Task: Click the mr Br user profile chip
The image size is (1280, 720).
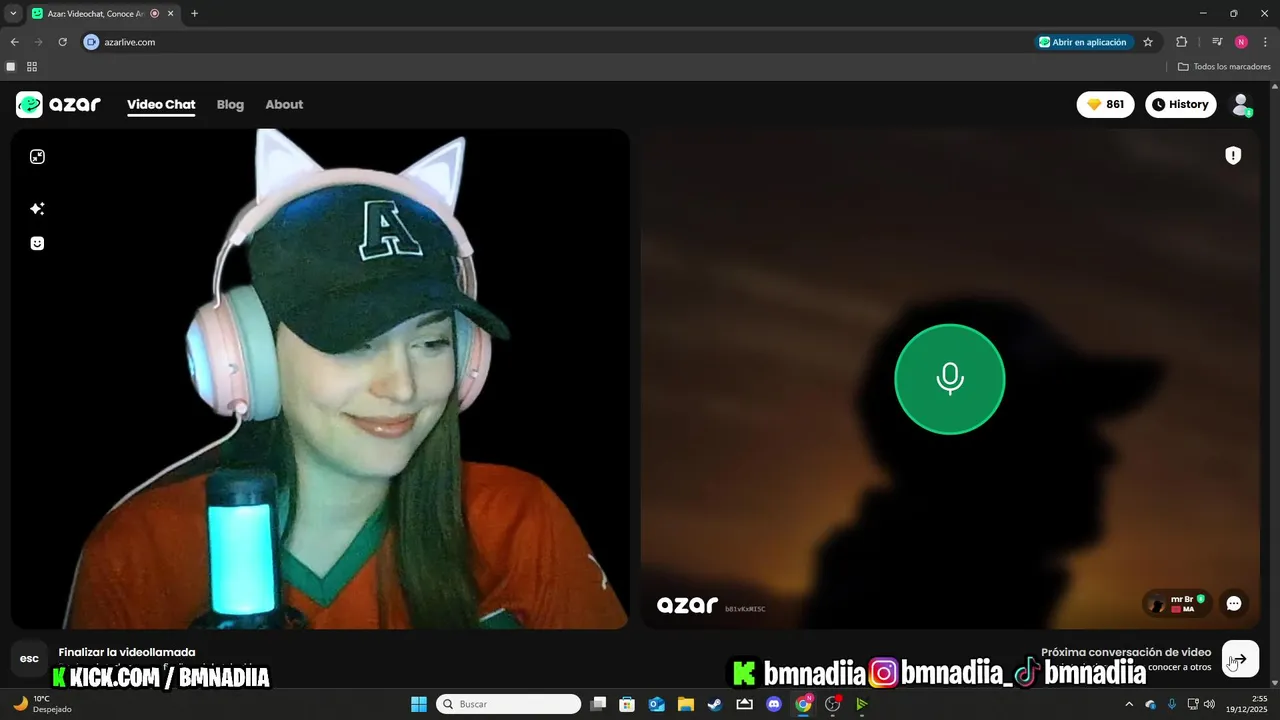Action: click(x=1179, y=603)
